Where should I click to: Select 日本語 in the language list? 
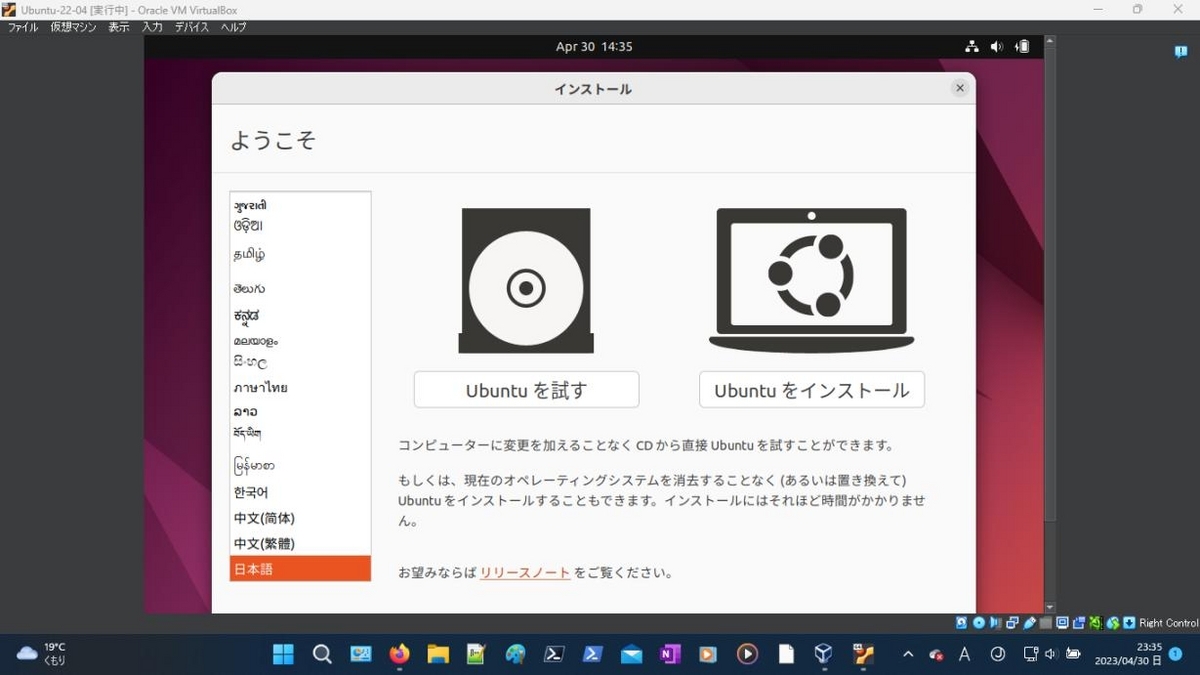click(300, 569)
